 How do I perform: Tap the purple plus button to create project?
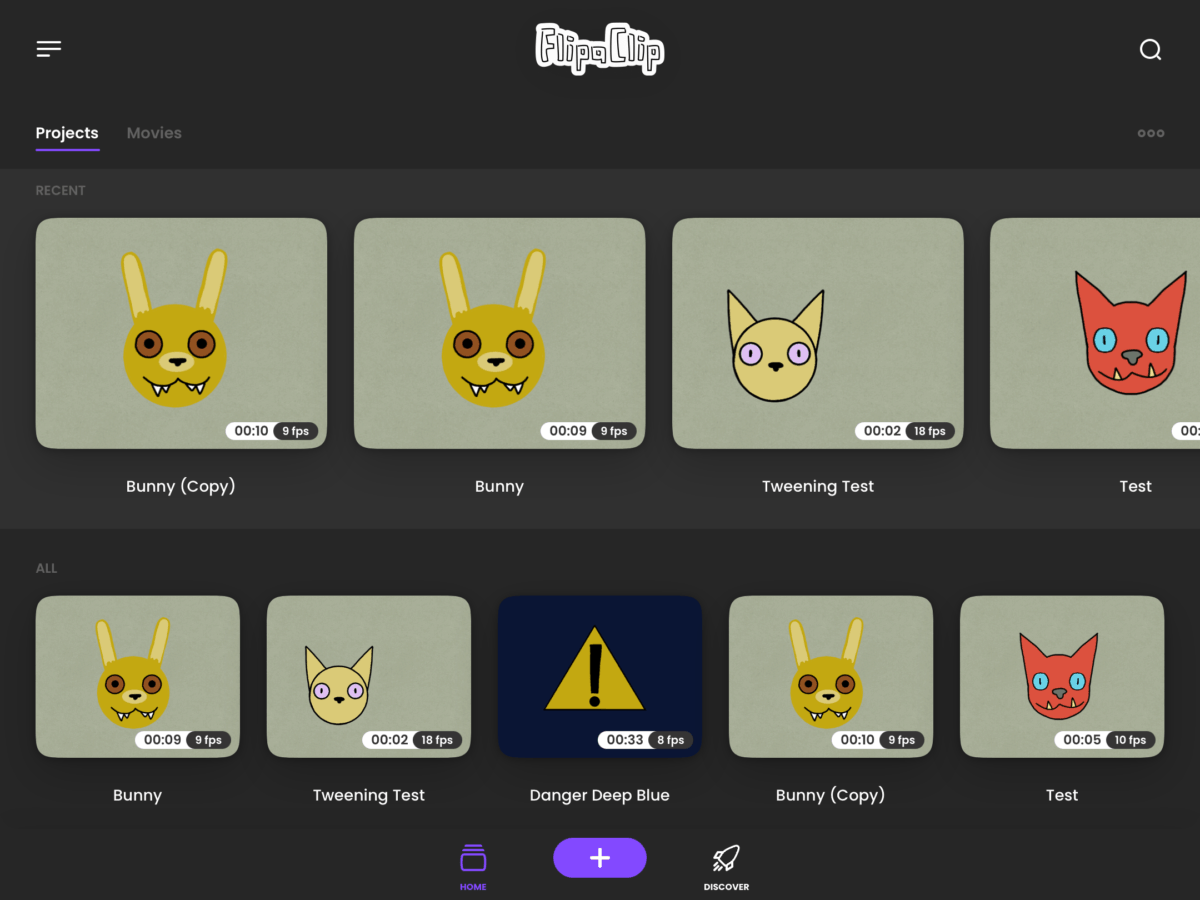[x=599, y=857]
